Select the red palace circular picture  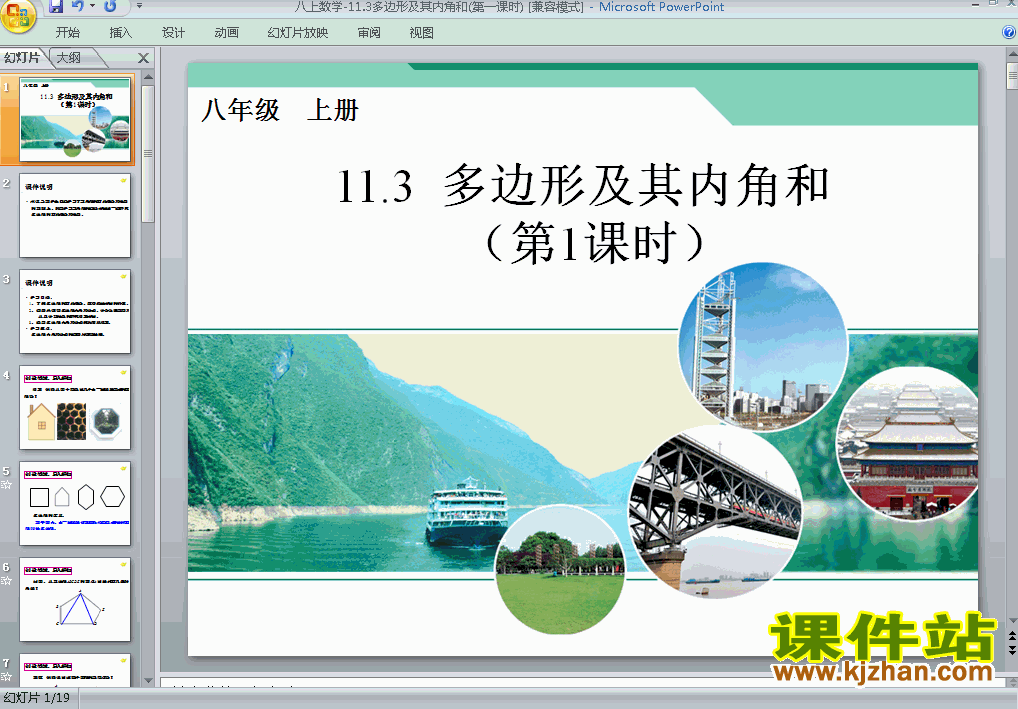pos(909,444)
